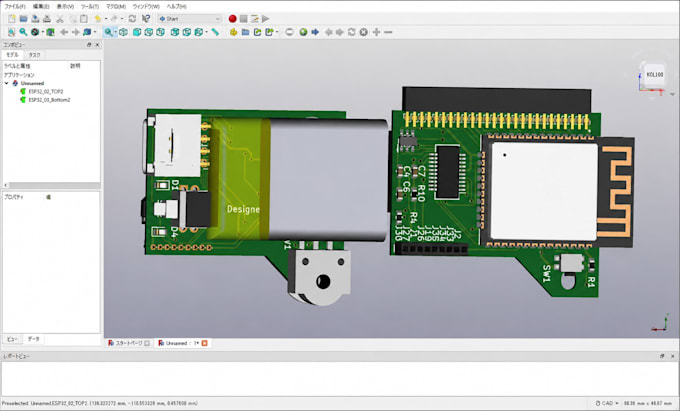The width and height of the screenshot is (680, 411).
Task: Open the Start workbench dropdown
Action: pos(190,19)
